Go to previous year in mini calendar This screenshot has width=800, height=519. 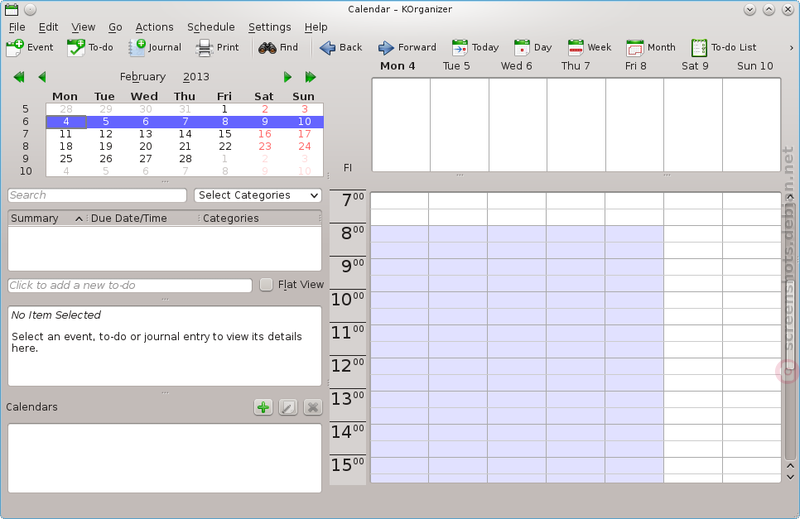pyautogui.click(x=19, y=77)
